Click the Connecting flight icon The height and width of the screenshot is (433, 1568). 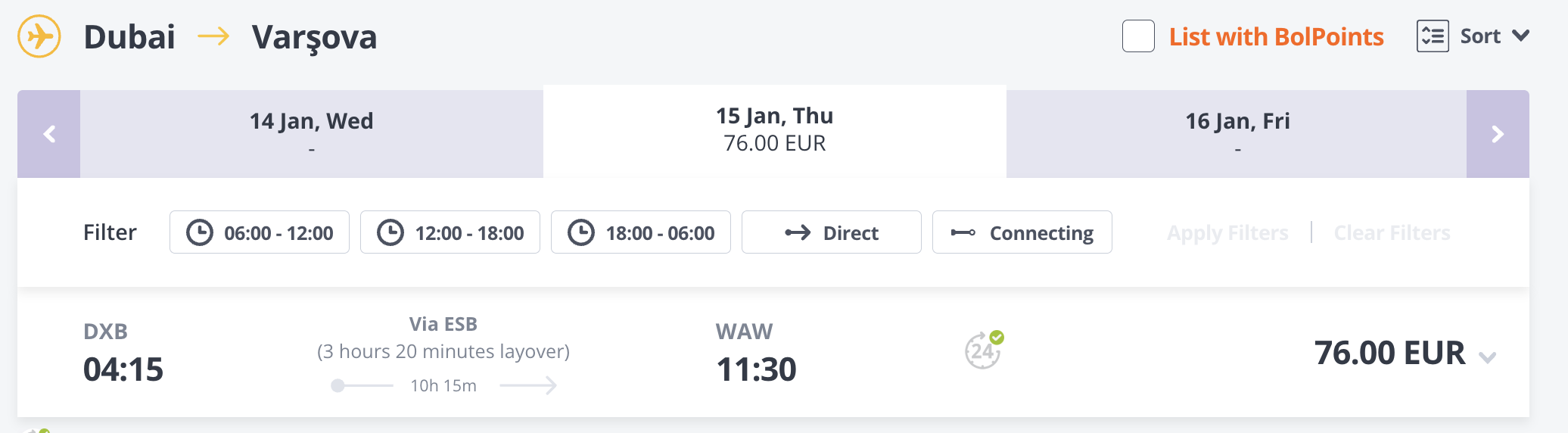[x=963, y=232]
